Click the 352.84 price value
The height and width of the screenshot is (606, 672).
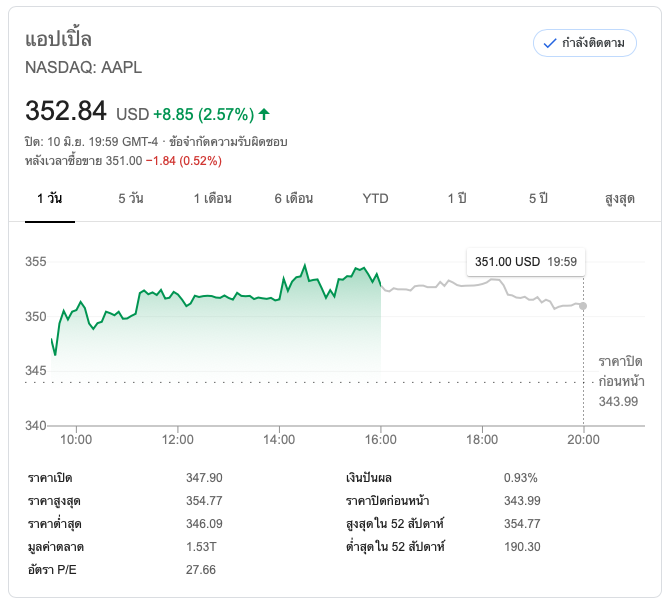(65, 110)
